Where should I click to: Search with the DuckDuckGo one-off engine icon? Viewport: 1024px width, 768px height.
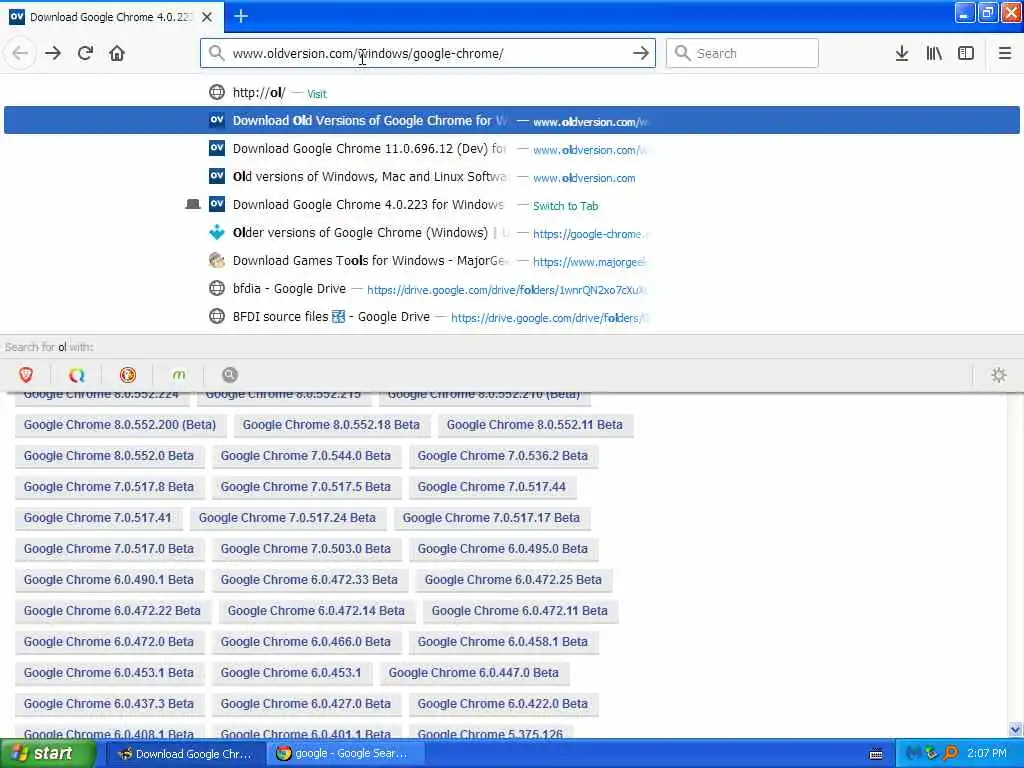(x=128, y=375)
